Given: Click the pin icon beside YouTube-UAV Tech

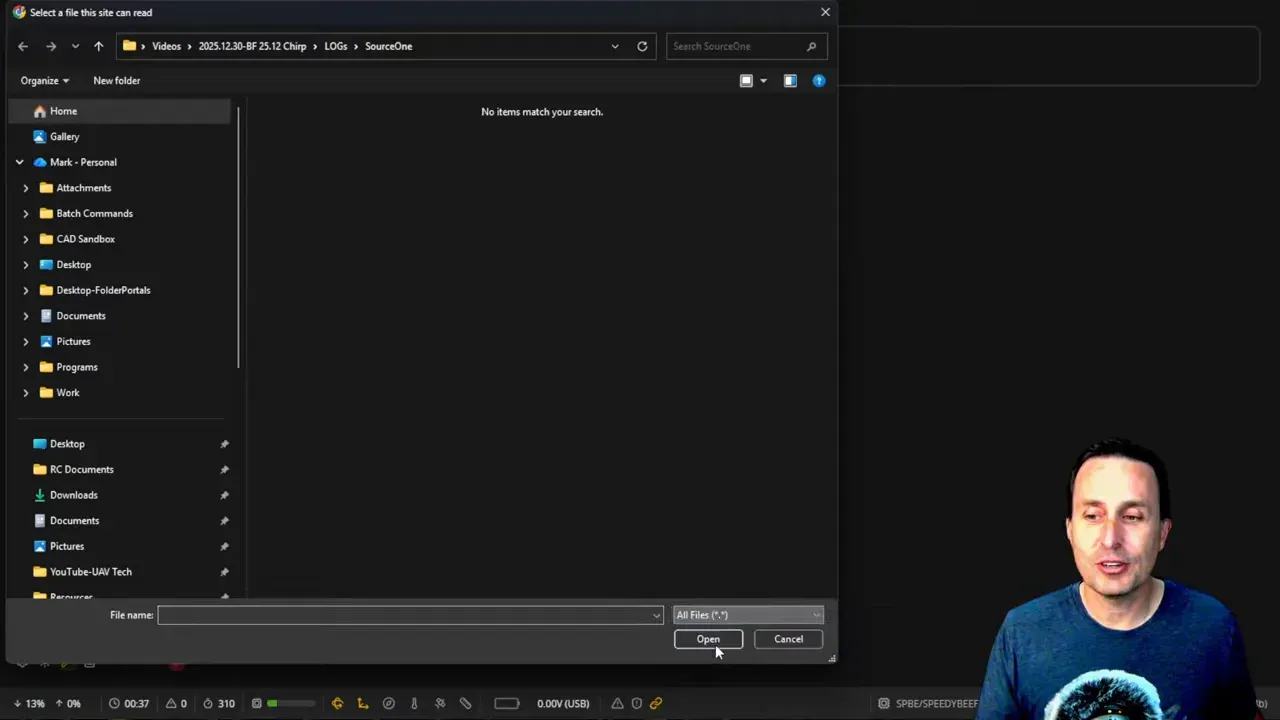Looking at the screenshot, I should tap(224, 572).
